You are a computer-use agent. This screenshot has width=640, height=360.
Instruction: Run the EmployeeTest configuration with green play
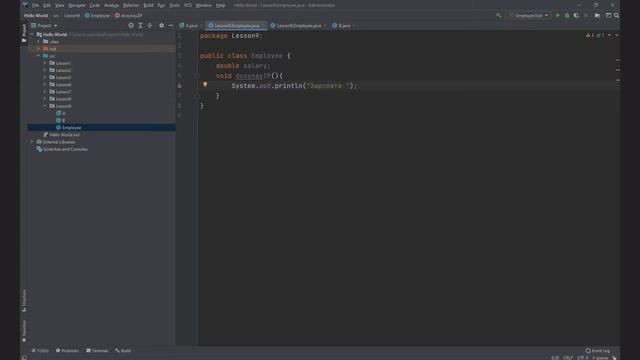(x=558, y=16)
